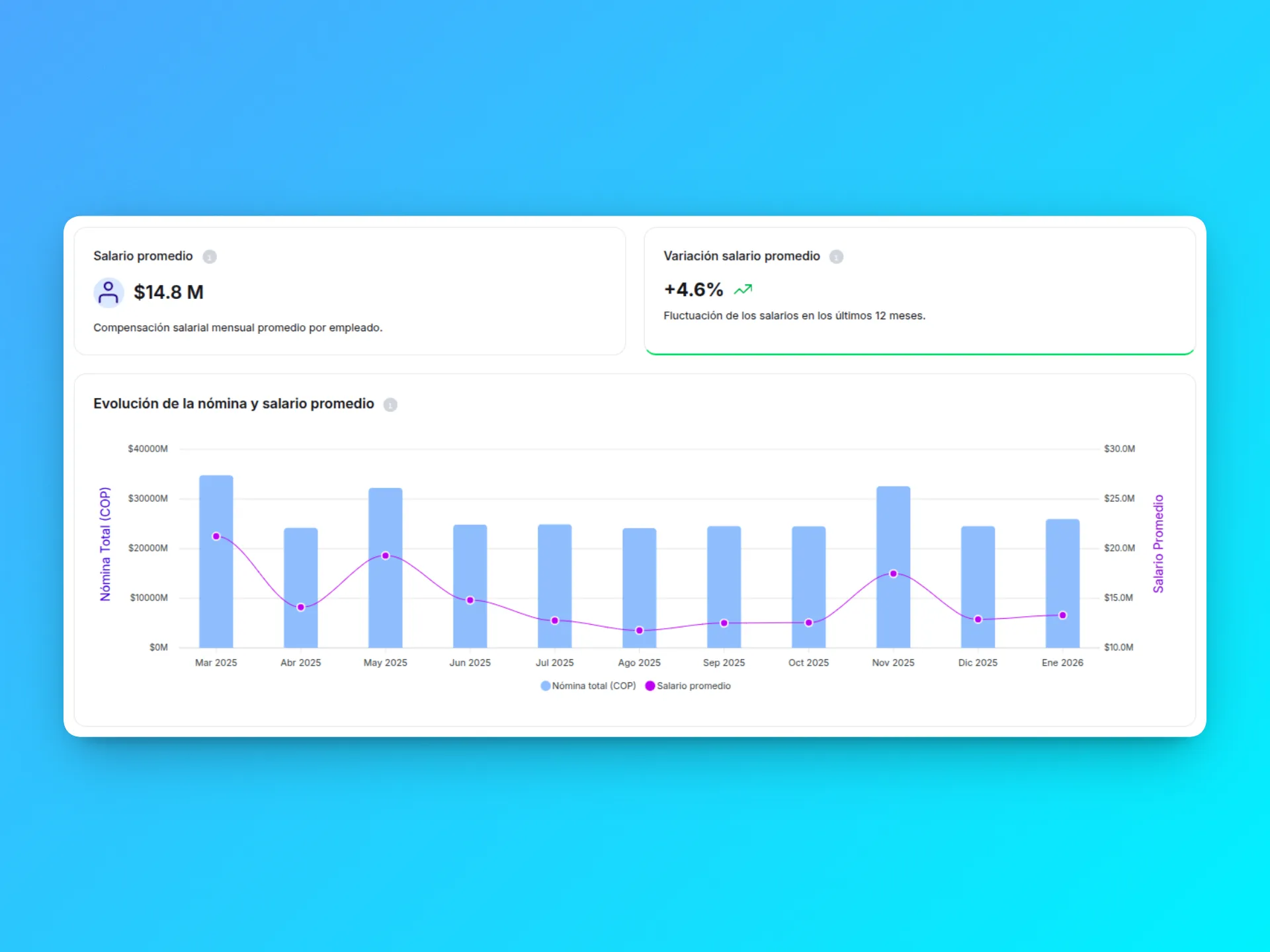Screen dimensions: 1270x952
Task: Click the Nov 2025 payroll bar
Action: pyautogui.click(x=893, y=529)
